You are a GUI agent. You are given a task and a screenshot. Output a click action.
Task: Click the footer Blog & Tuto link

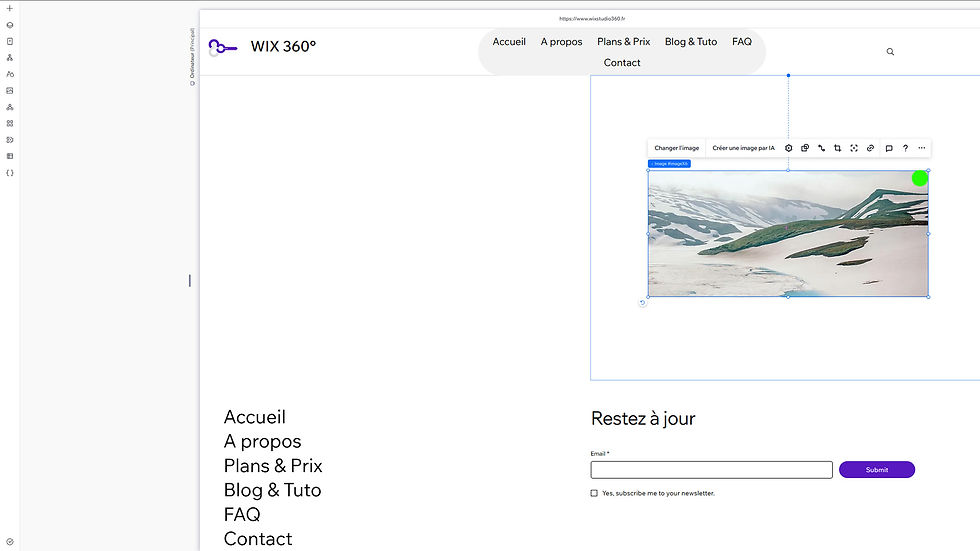pyautogui.click(x=272, y=490)
